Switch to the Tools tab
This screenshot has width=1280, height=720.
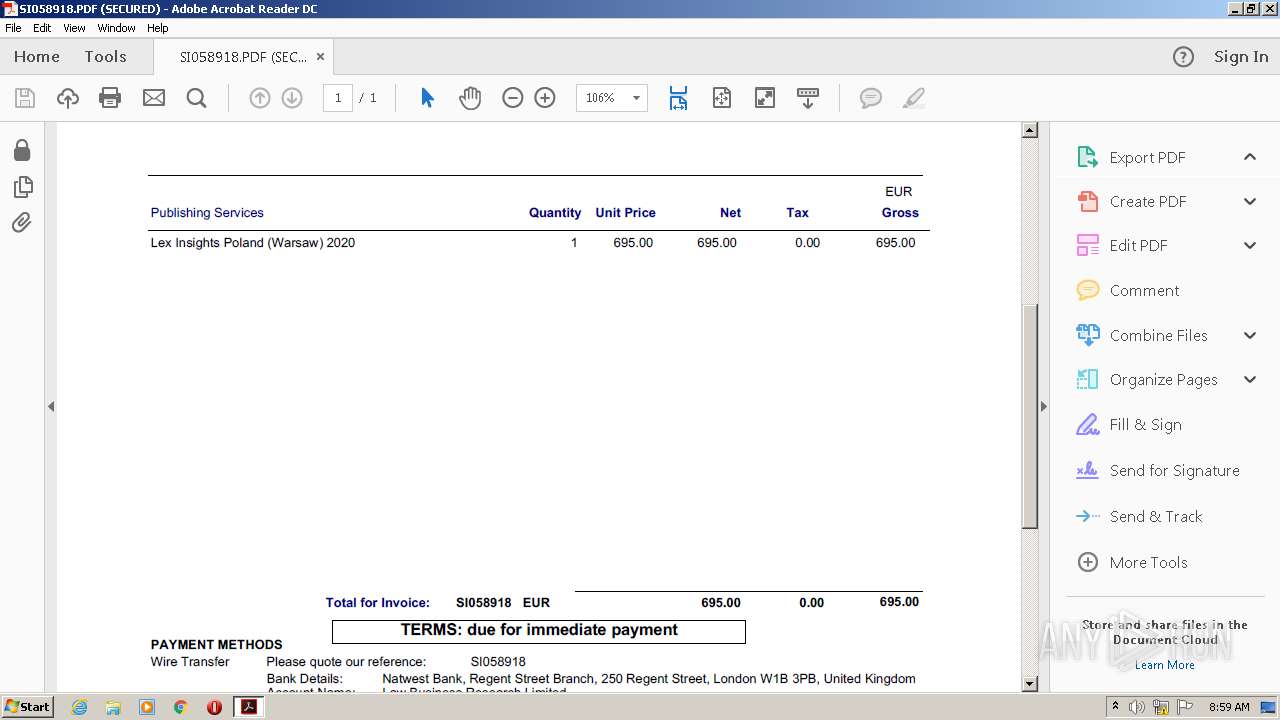(105, 57)
